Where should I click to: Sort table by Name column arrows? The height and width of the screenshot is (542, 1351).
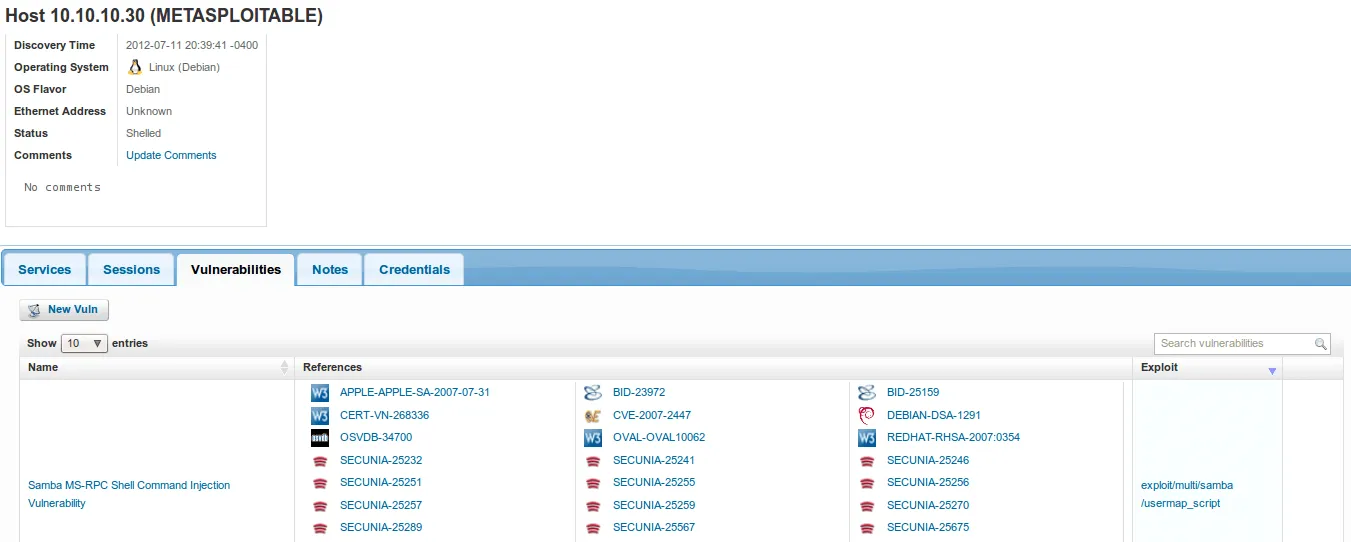click(x=285, y=368)
